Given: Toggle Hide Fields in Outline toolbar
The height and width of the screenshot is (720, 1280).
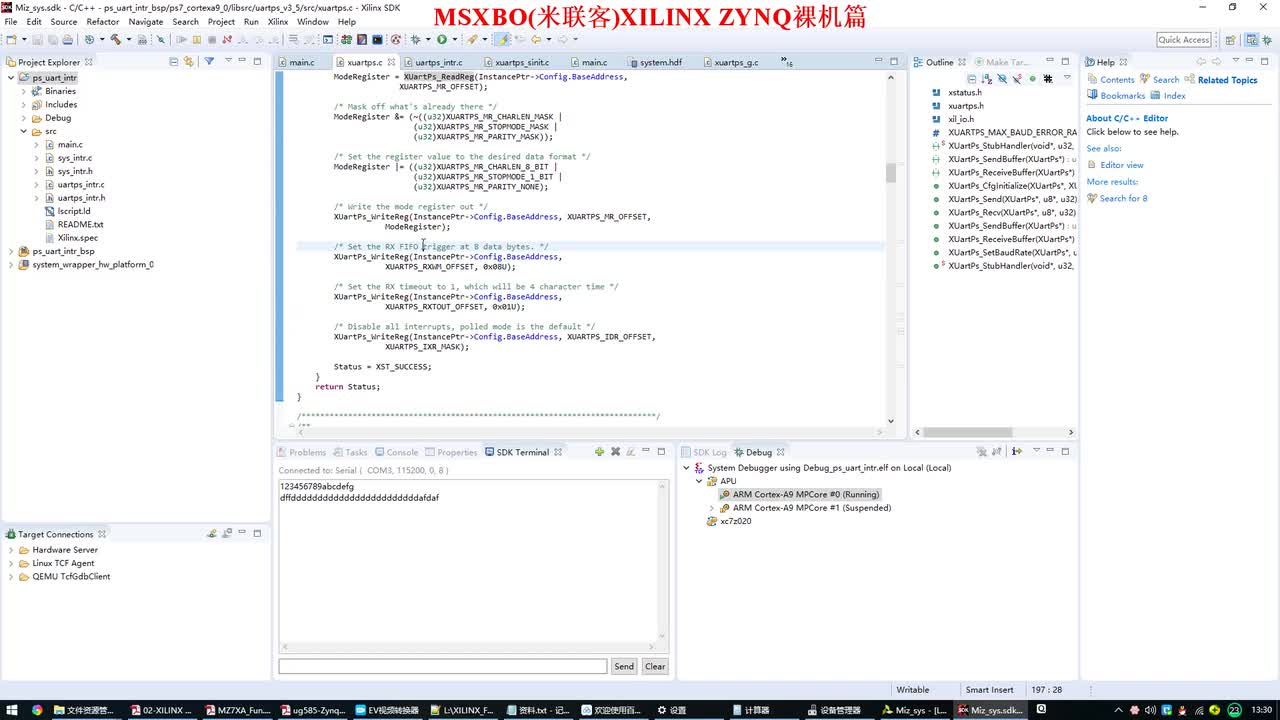Looking at the screenshot, I should click(1002, 78).
